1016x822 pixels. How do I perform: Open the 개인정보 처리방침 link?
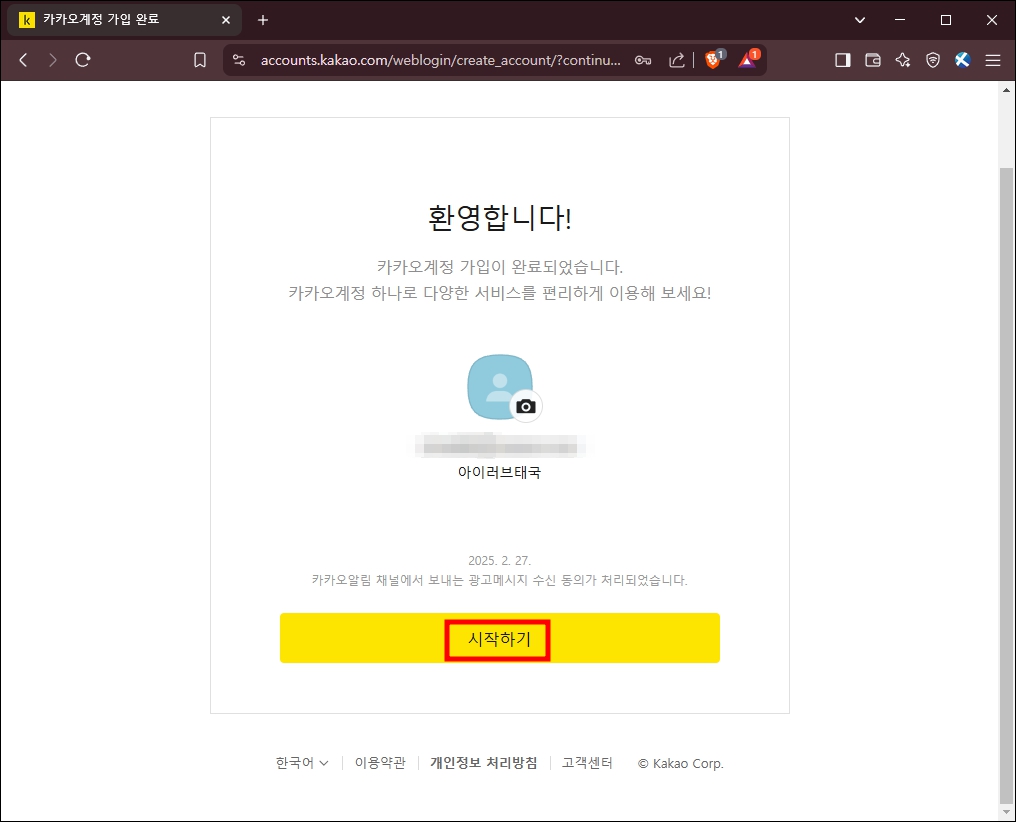point(484,763)
